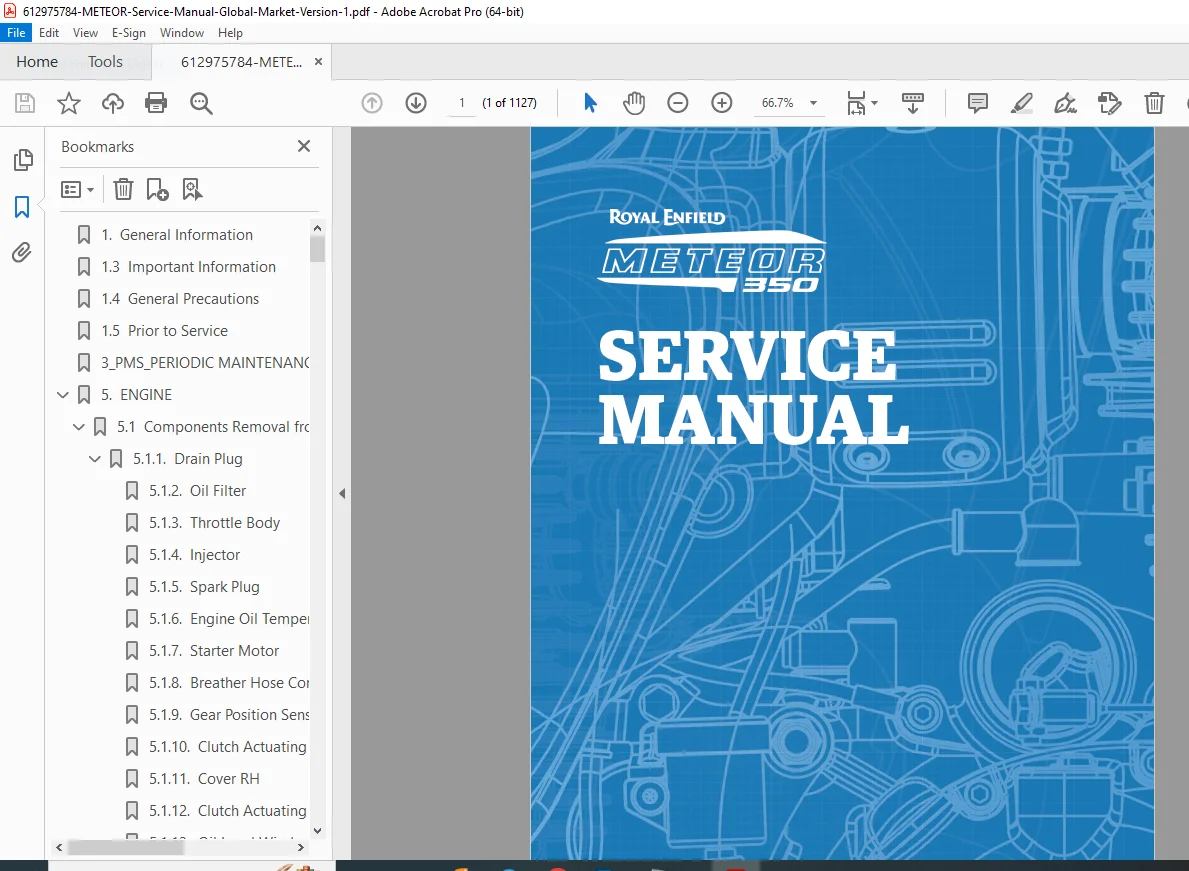This screenshot has width=1189, height=871.
Task: Collapse 5.1.1. Drain Plug bookmark
Action: pos(95,459)
